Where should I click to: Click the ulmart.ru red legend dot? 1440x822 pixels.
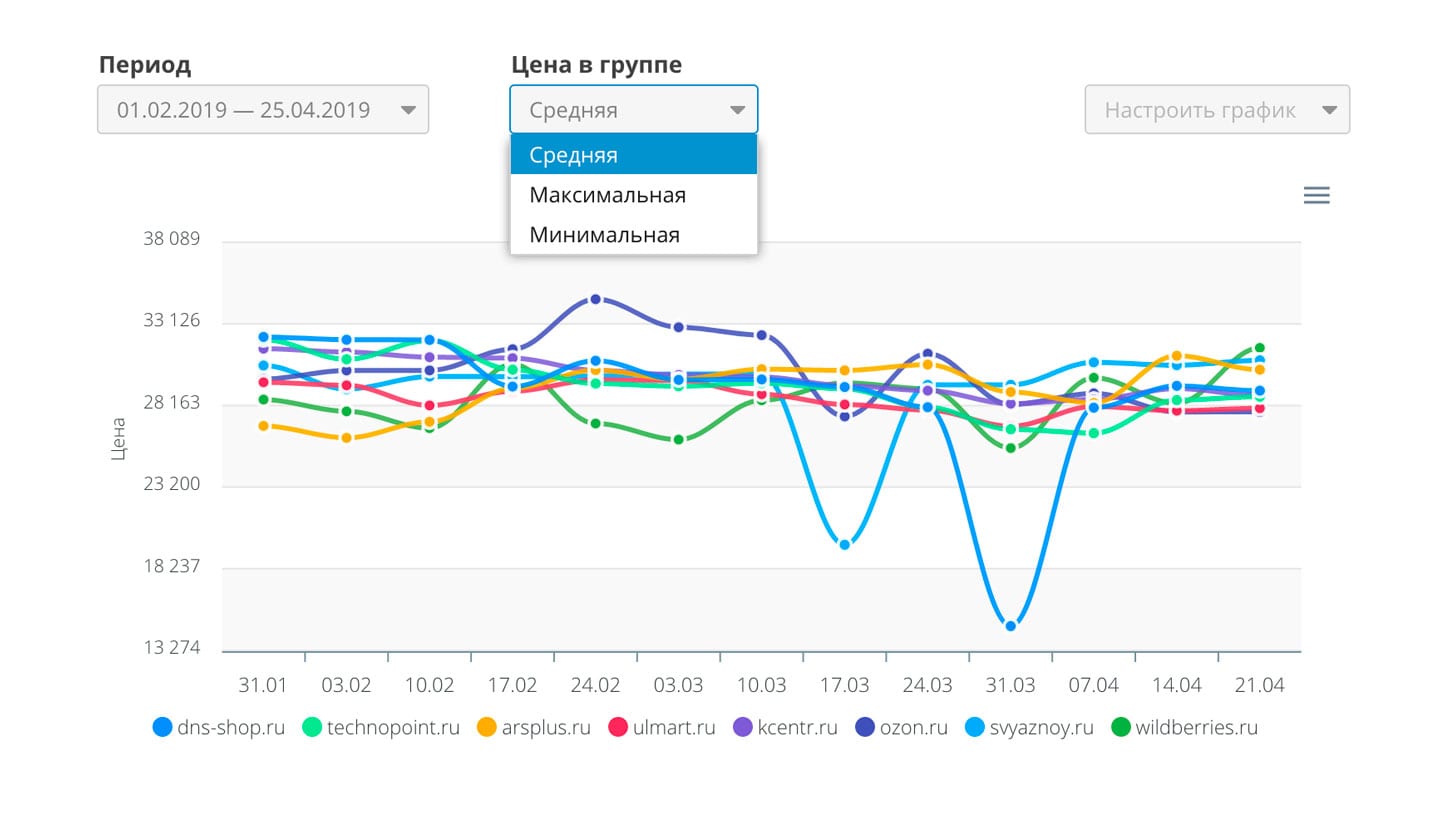pyautogui.click(x=618, y=727)
